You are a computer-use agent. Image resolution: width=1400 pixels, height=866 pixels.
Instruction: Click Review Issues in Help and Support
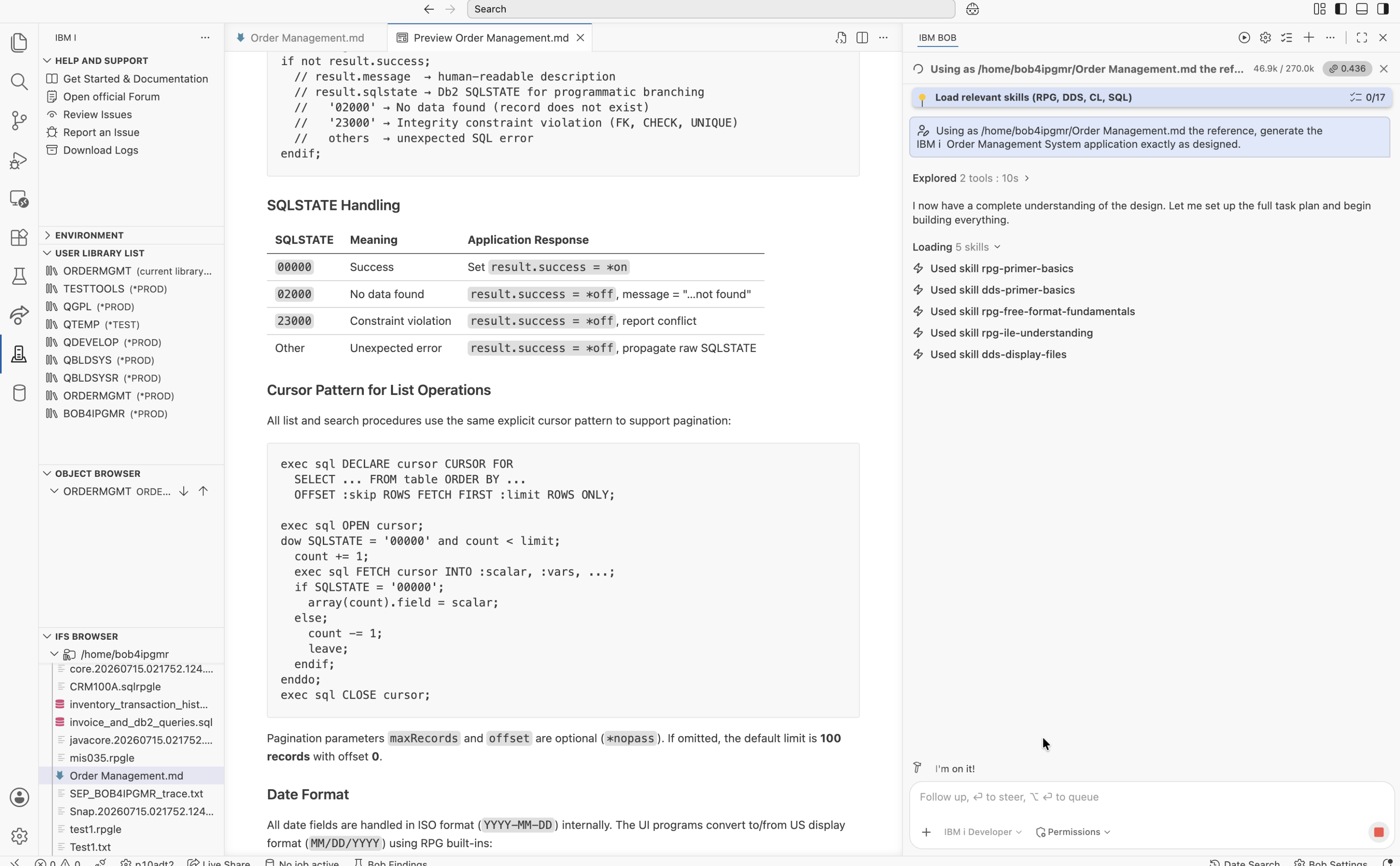click(x=97, y=114)
